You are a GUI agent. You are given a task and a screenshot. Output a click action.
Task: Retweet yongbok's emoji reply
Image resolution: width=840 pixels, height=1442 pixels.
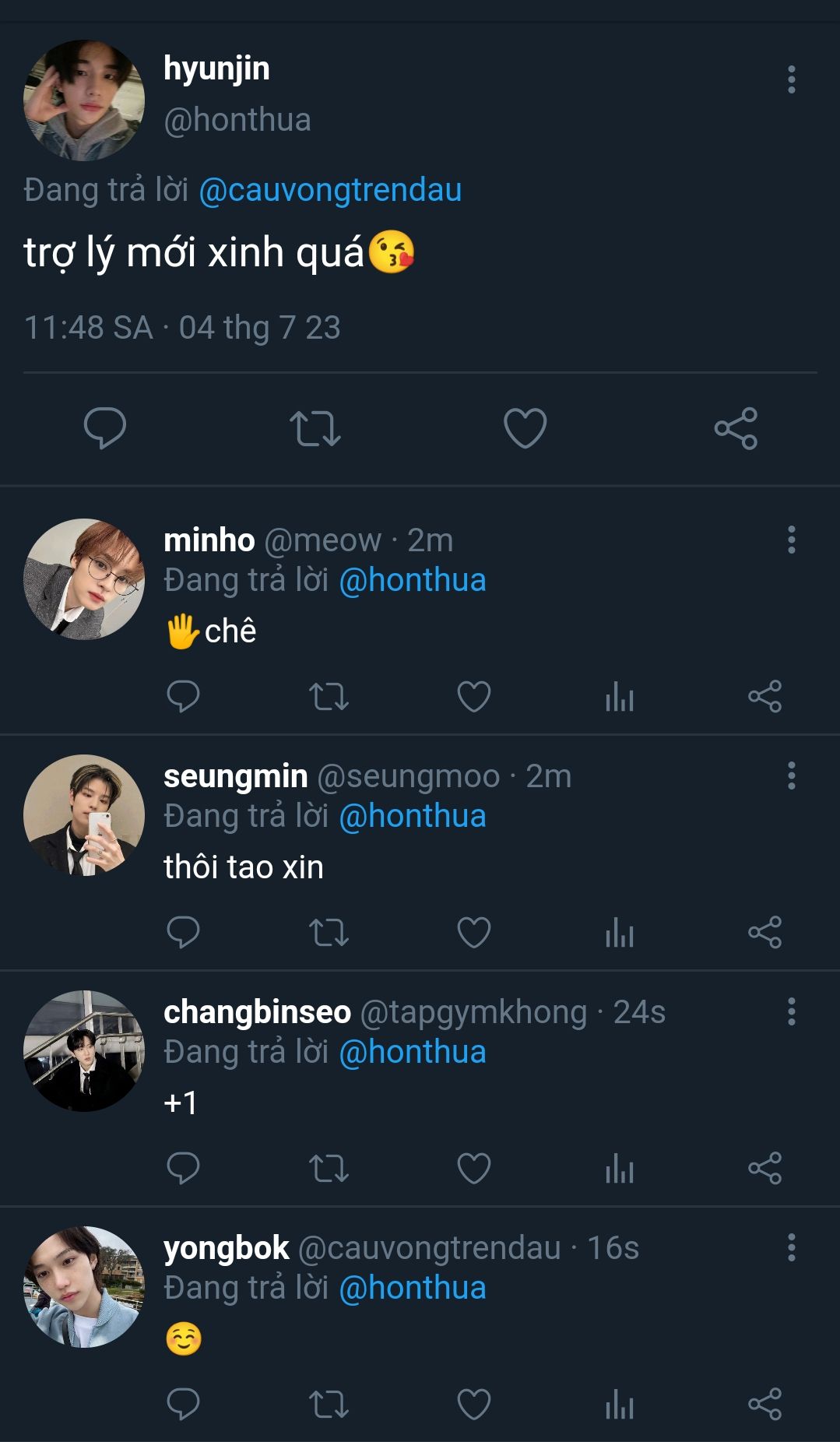click(x=329, y=1404)
